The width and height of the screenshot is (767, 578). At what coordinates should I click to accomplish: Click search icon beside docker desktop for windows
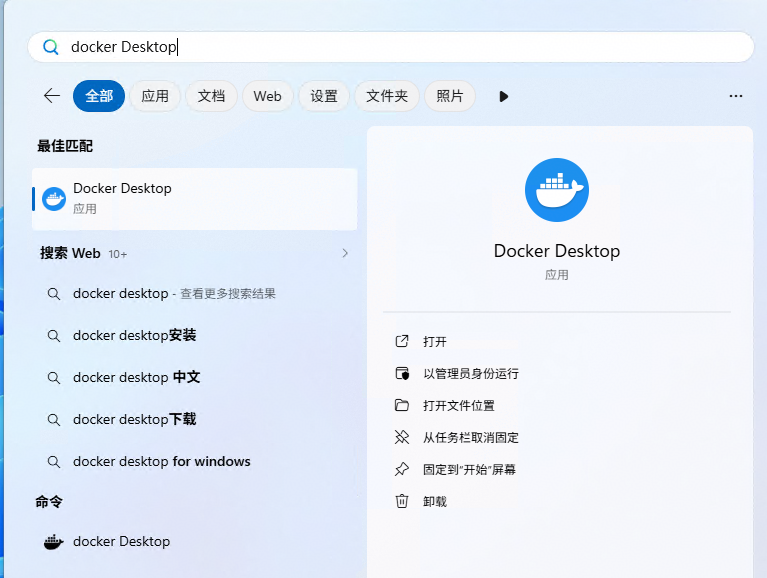pos(54,462)
